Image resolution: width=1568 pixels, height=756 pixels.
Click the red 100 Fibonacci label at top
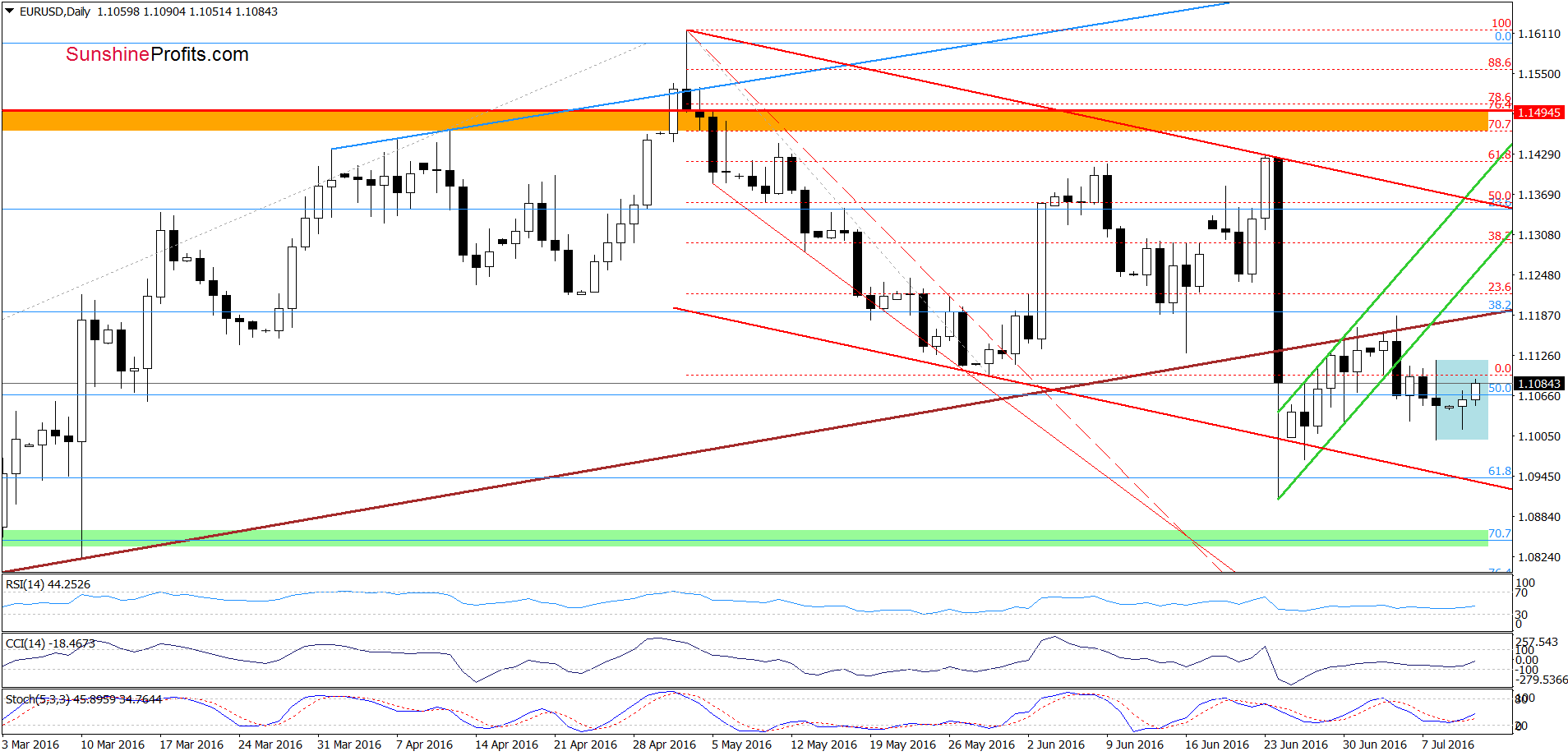[1501, 24]
